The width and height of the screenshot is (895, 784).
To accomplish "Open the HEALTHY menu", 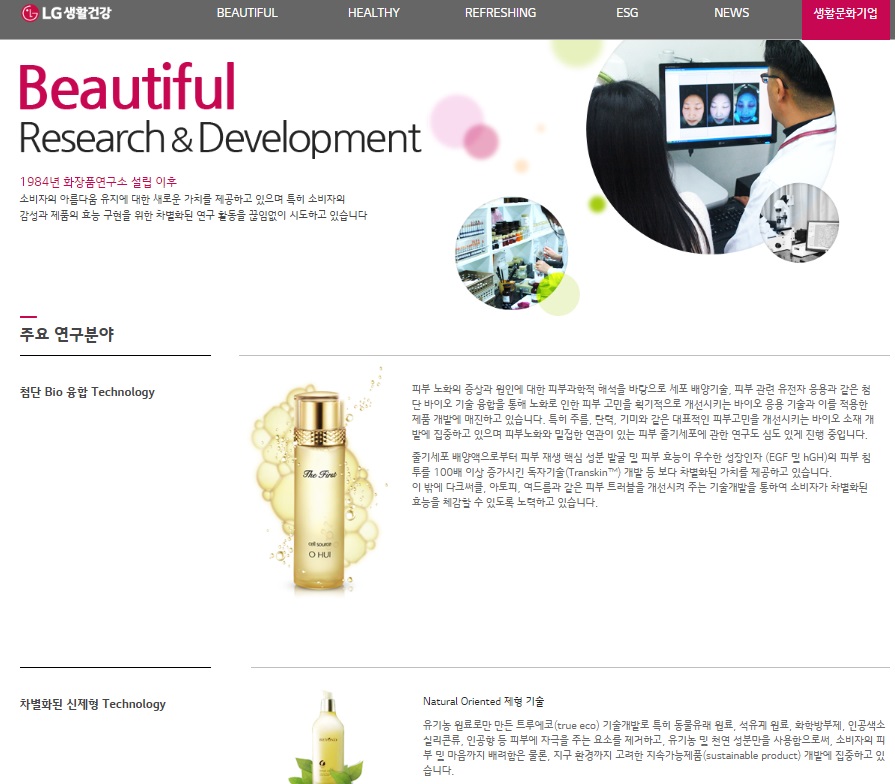I will coord(374,13).
